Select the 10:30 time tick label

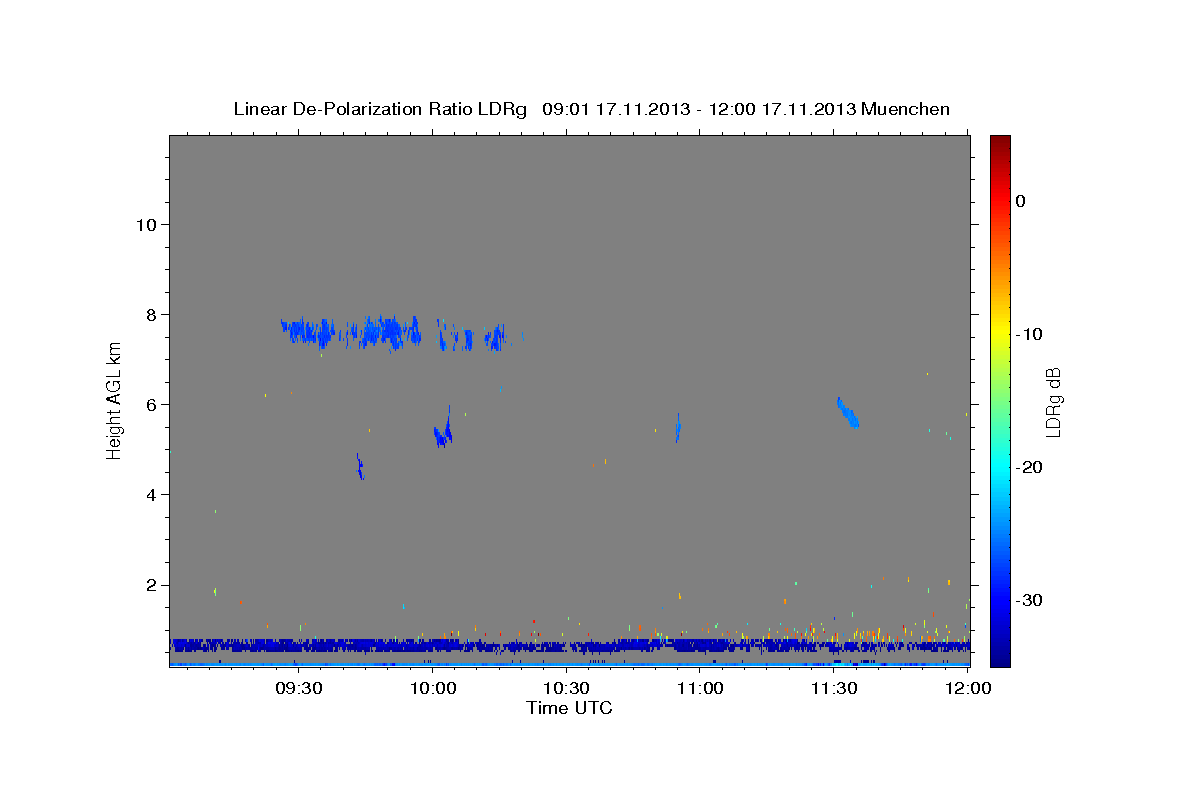coord(567,688)
